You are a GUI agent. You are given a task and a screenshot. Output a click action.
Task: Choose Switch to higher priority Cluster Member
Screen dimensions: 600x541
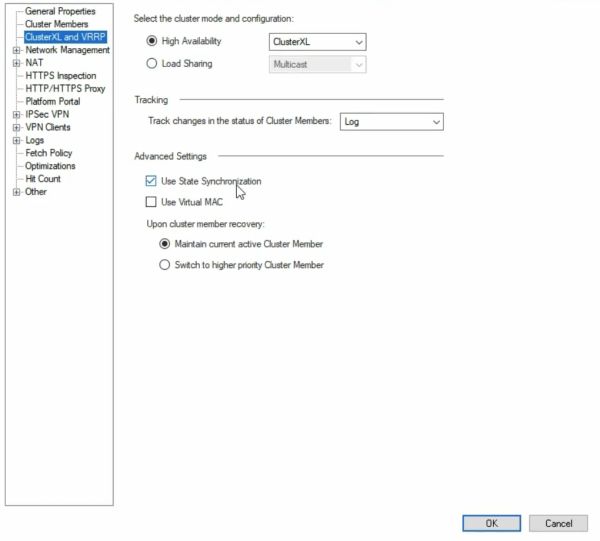(165, 265)
